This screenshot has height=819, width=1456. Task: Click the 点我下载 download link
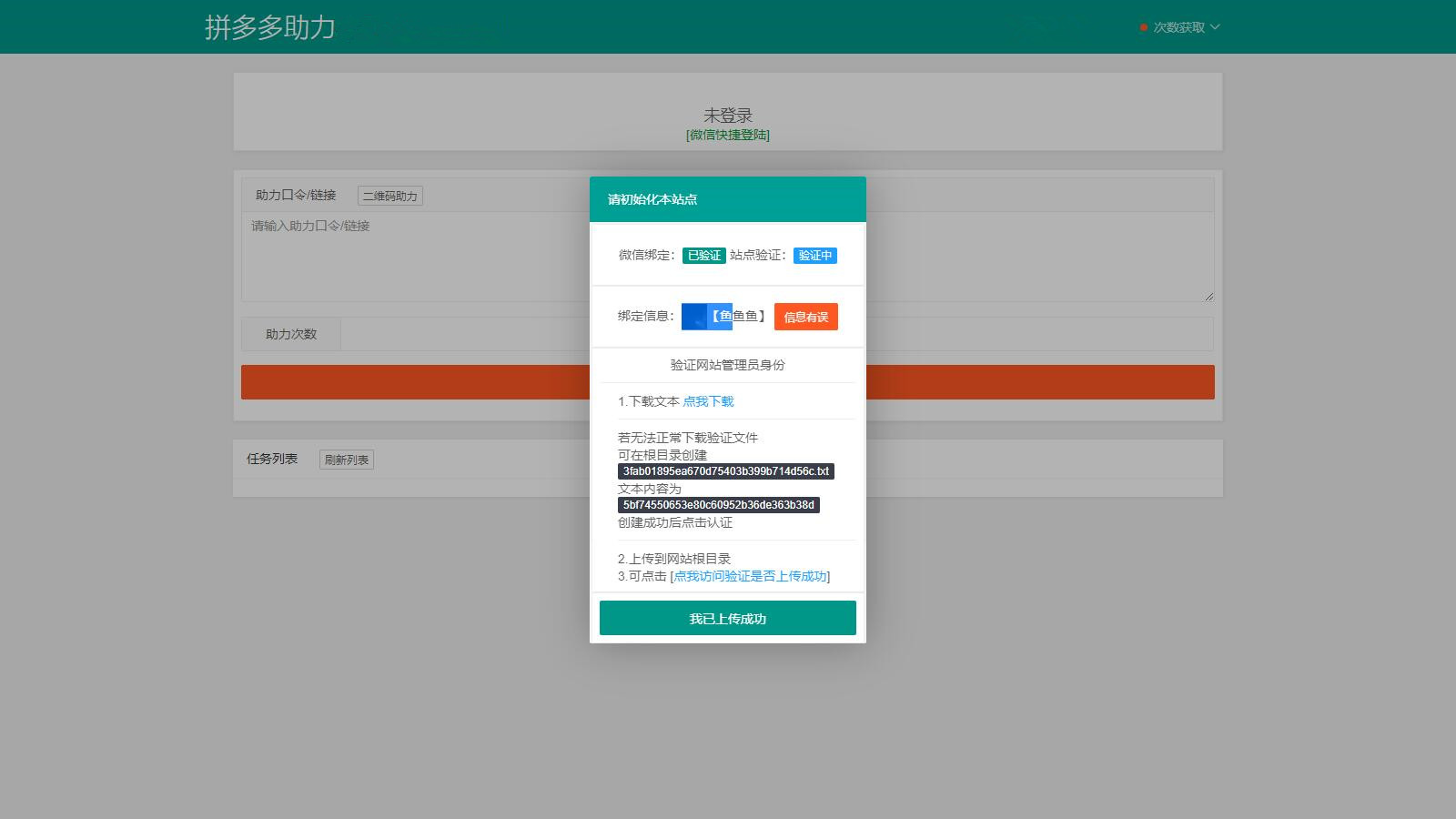(x=708, y=401)
